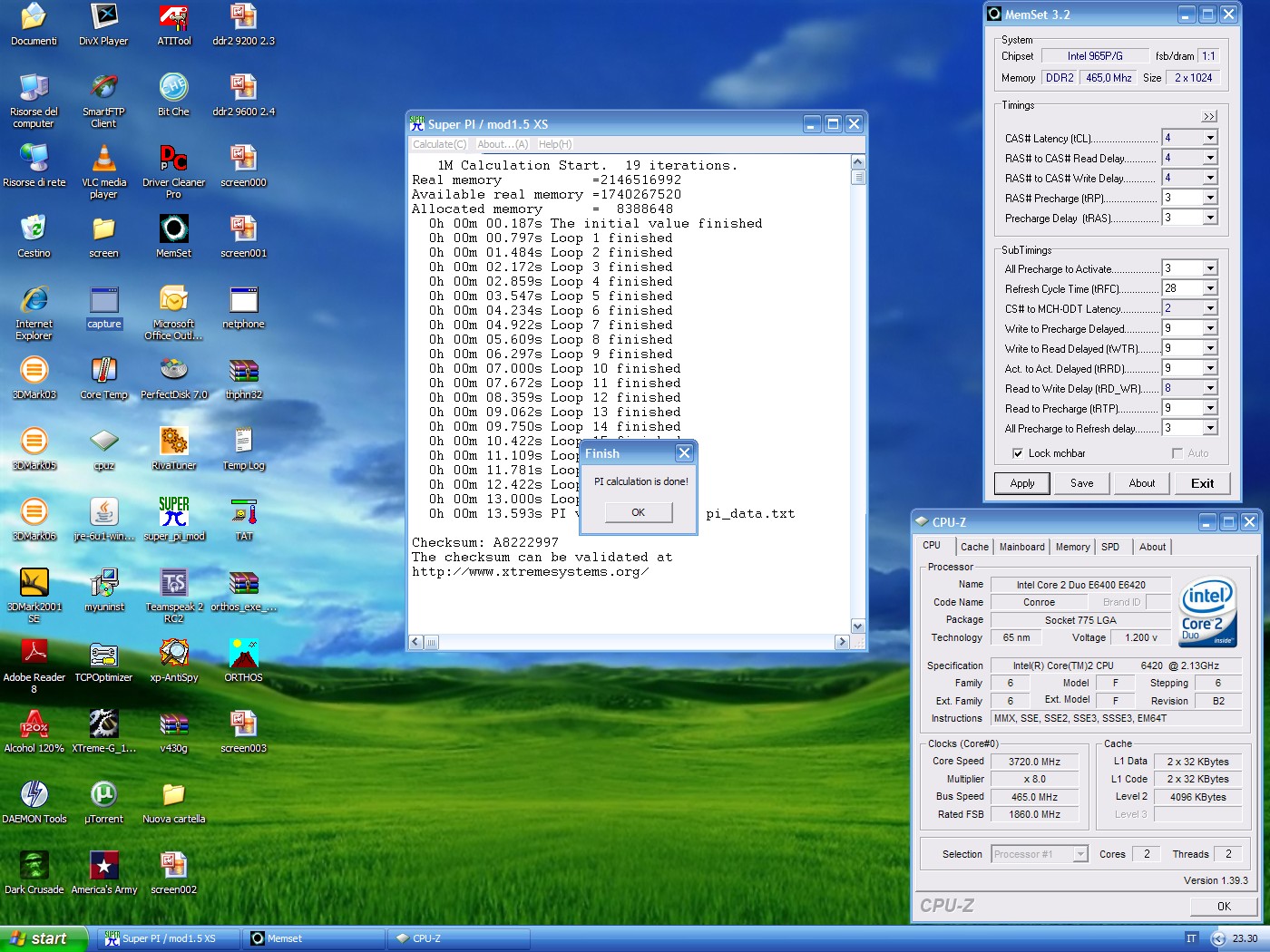
Task: Open the Calculate(C) menu in Super PI
Action: [x=439, y=144]
